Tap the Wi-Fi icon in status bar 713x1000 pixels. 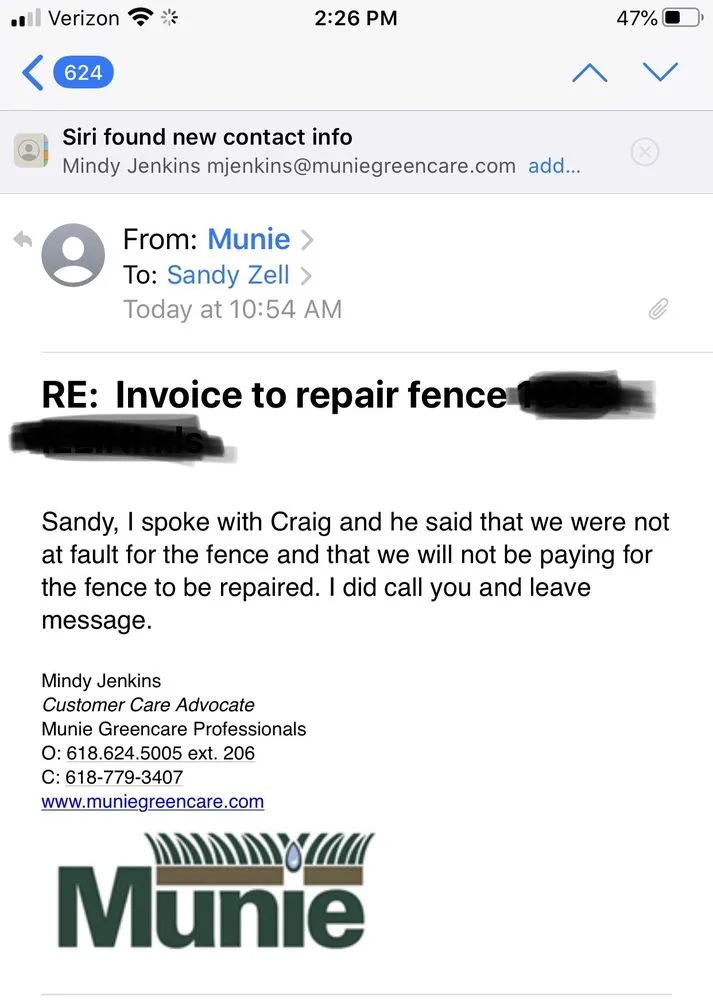point(141,18)
